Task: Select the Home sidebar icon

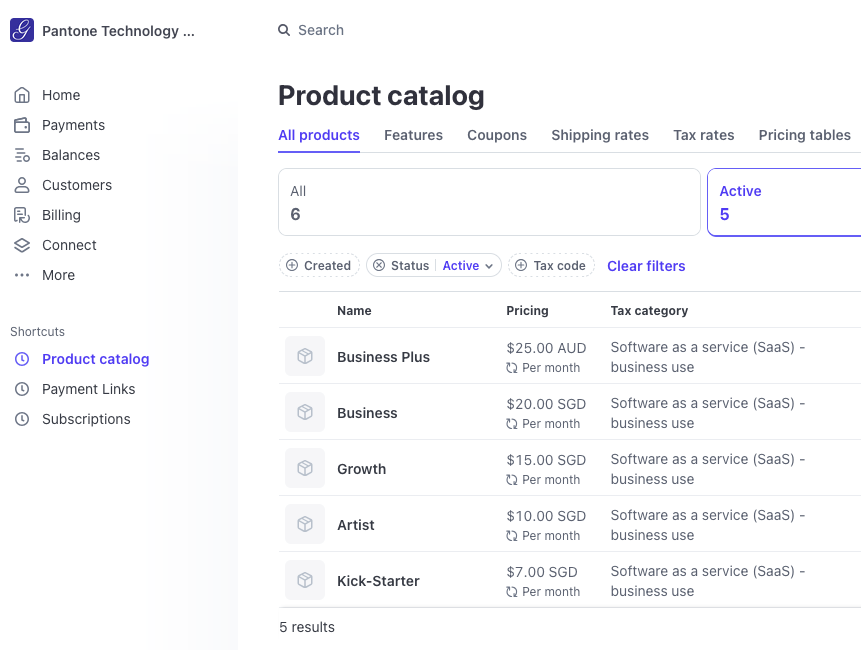Action: 20,95
